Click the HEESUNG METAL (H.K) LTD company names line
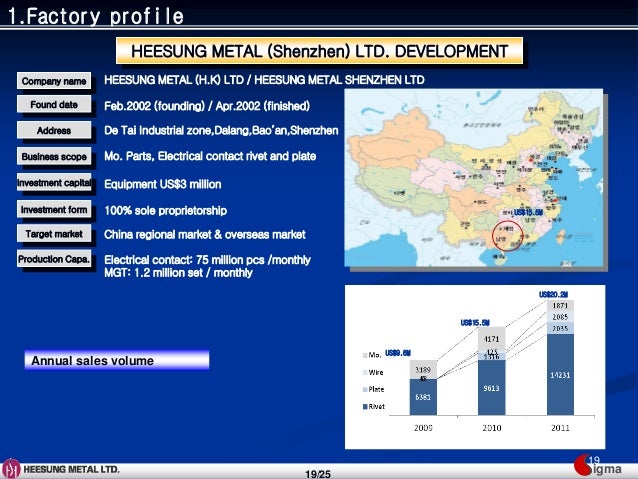This screenshot has width=638, height=479. point(264,80)
